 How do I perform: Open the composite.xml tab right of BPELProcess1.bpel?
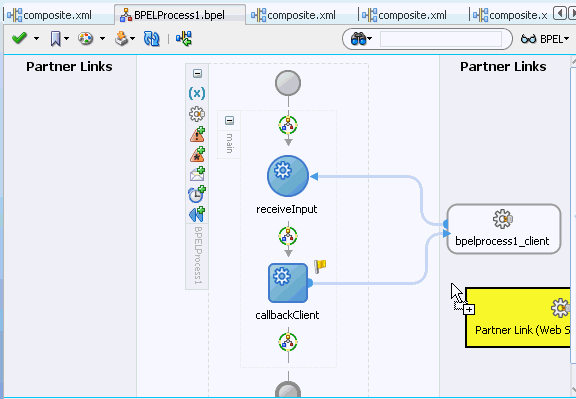click(293, 15)
